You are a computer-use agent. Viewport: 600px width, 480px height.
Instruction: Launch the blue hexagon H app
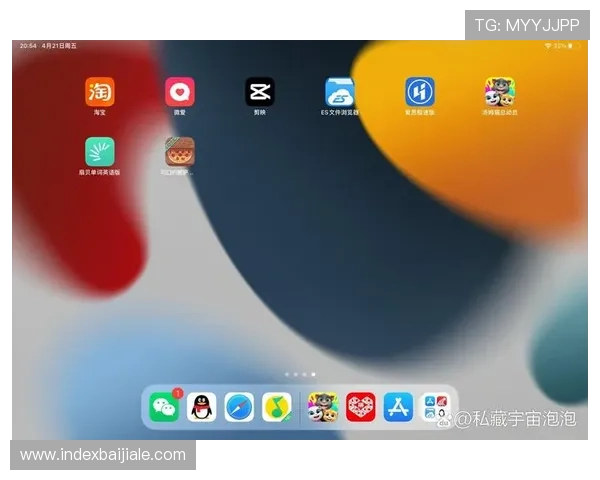click(420, 92)
